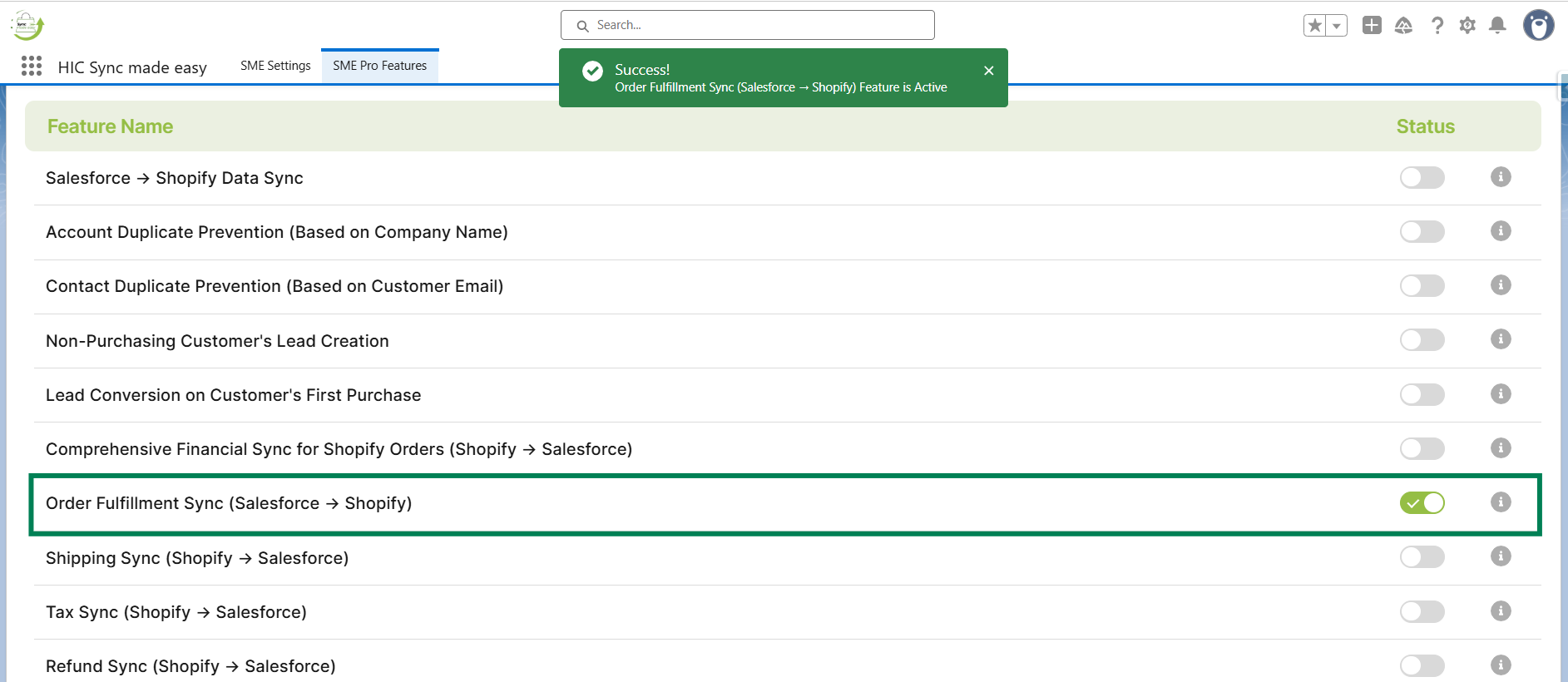Switch to SME Settings tab
This screenshot has height=682, width=1568.
pyautogui.click(x=275, y=66)
